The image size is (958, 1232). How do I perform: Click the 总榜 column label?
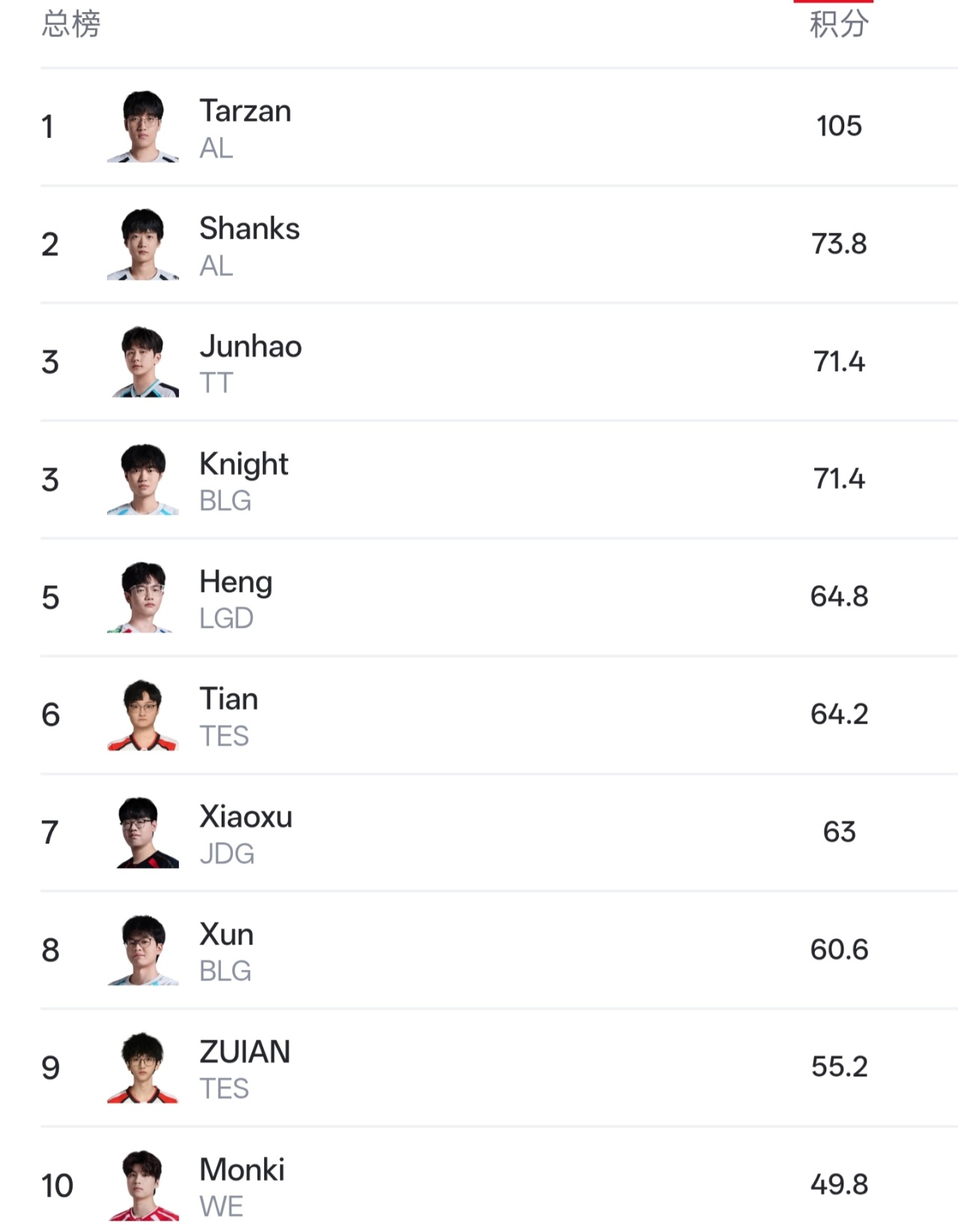pyautogui.click(x=71, y=24)
